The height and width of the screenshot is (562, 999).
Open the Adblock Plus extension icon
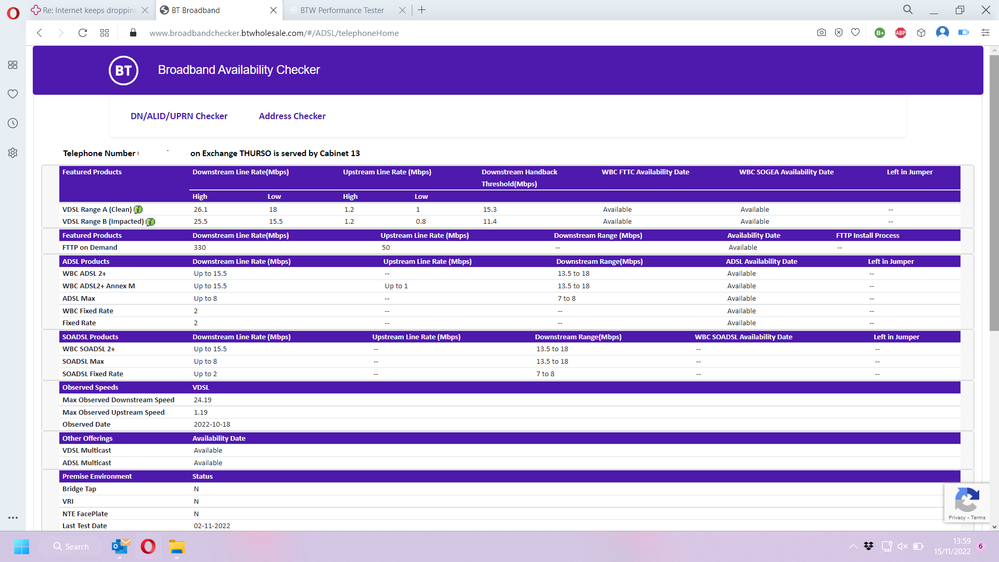point(900,32)
